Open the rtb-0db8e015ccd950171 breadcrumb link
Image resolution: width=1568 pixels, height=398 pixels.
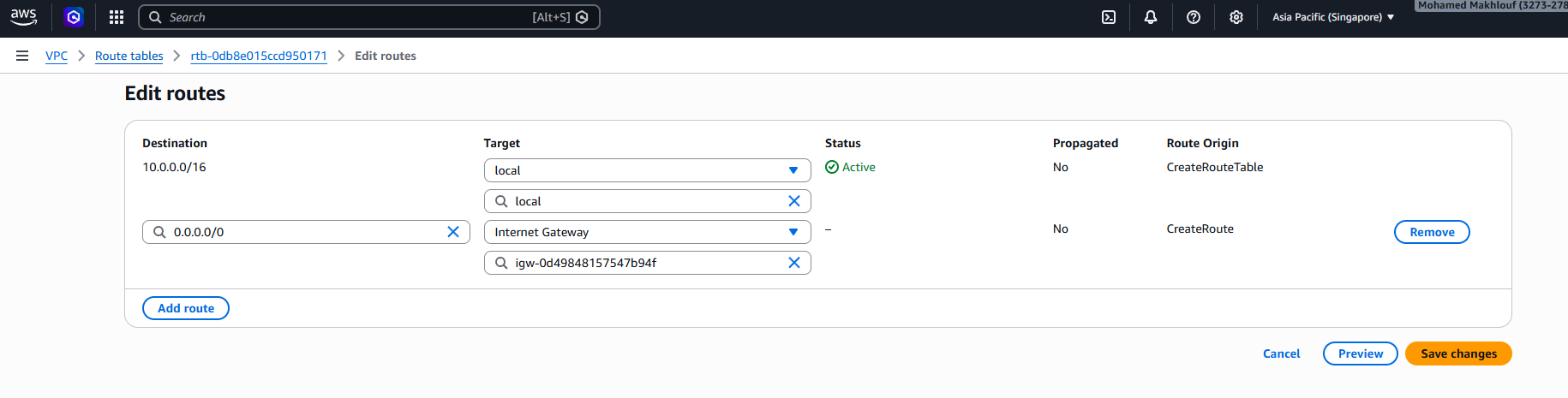[x=259, y=56]
